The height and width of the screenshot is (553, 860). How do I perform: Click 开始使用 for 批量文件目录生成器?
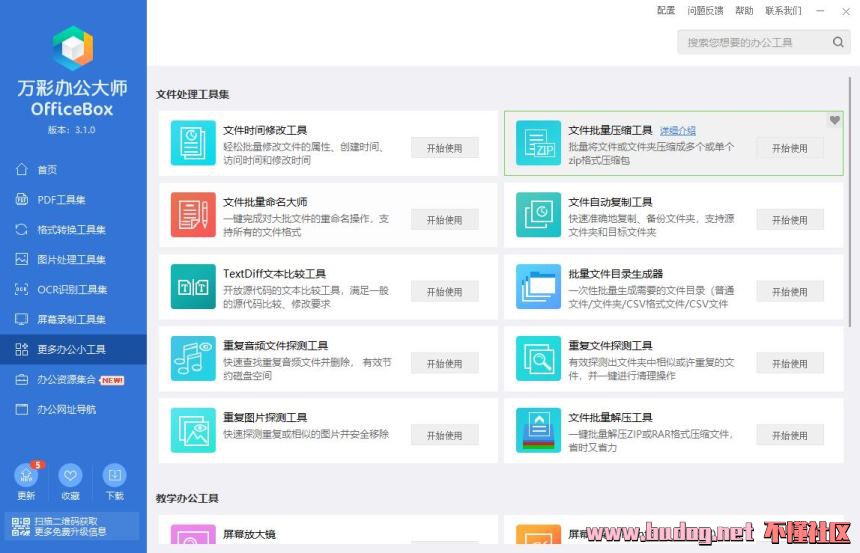(790, 292)
